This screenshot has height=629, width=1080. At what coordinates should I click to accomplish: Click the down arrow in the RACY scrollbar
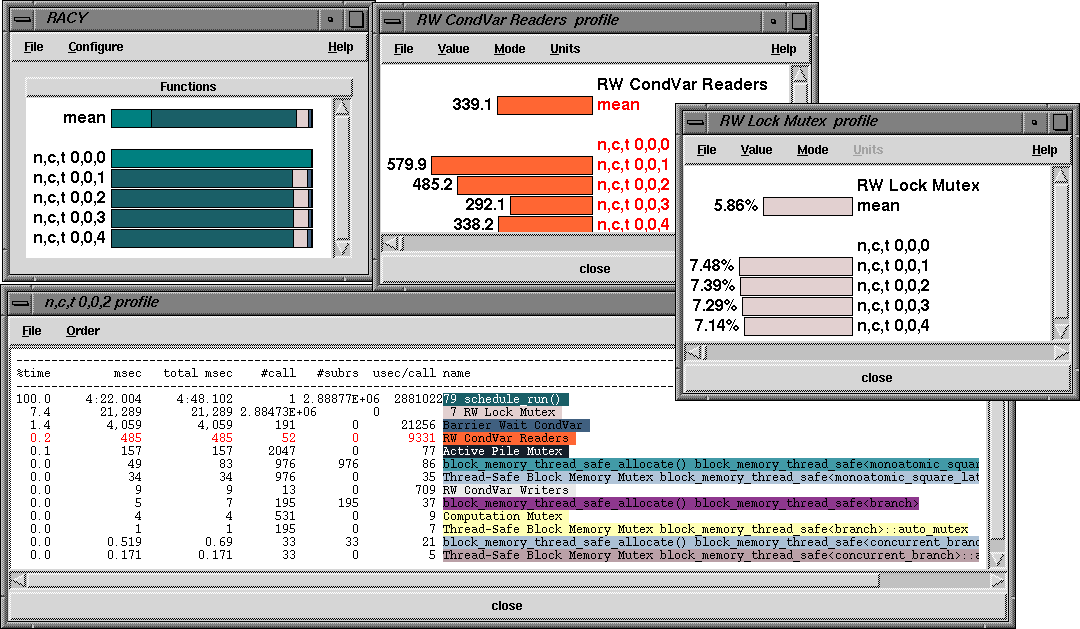coord(342,247)
